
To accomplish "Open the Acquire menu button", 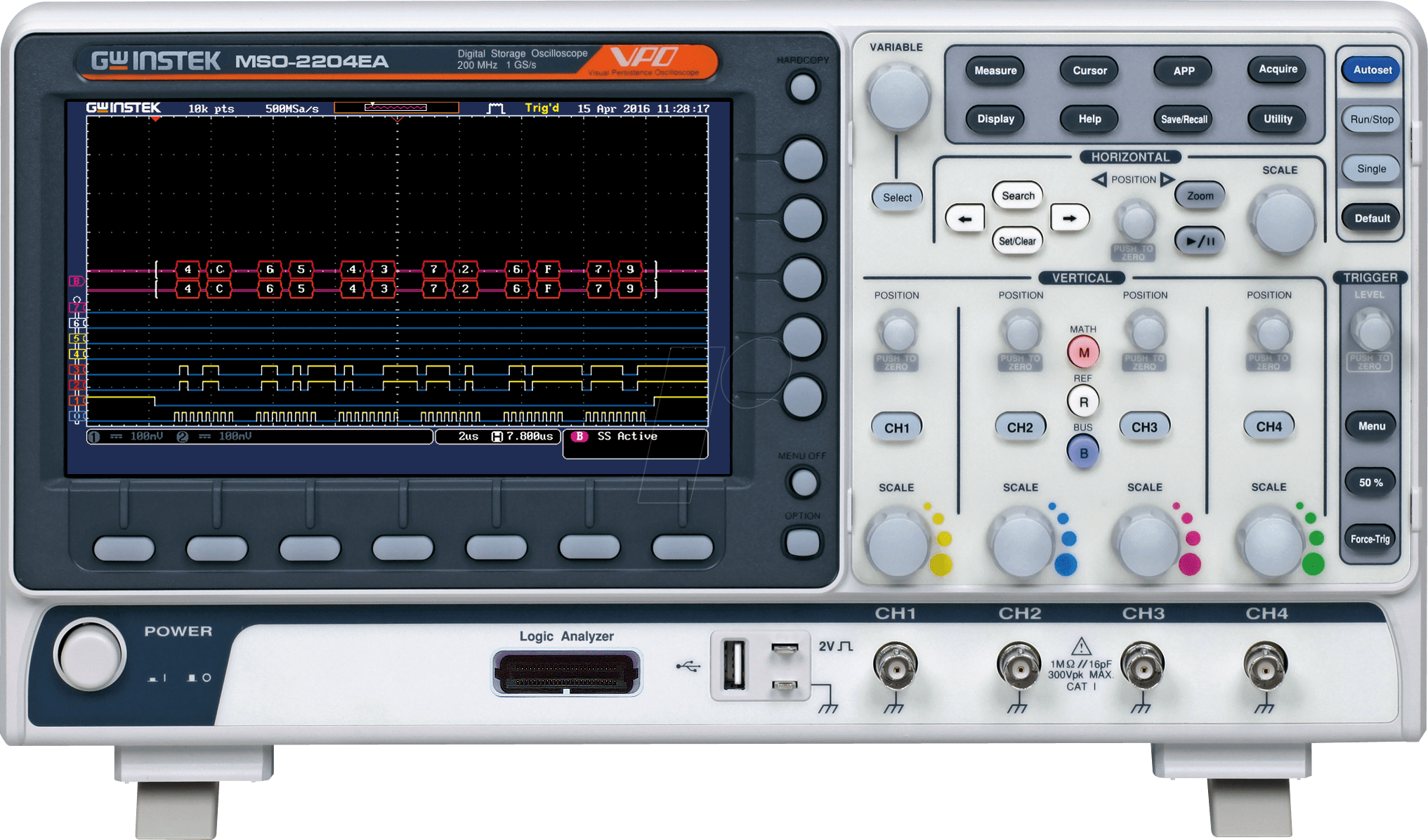I will pyautogui.click(x=1278, y=69).
